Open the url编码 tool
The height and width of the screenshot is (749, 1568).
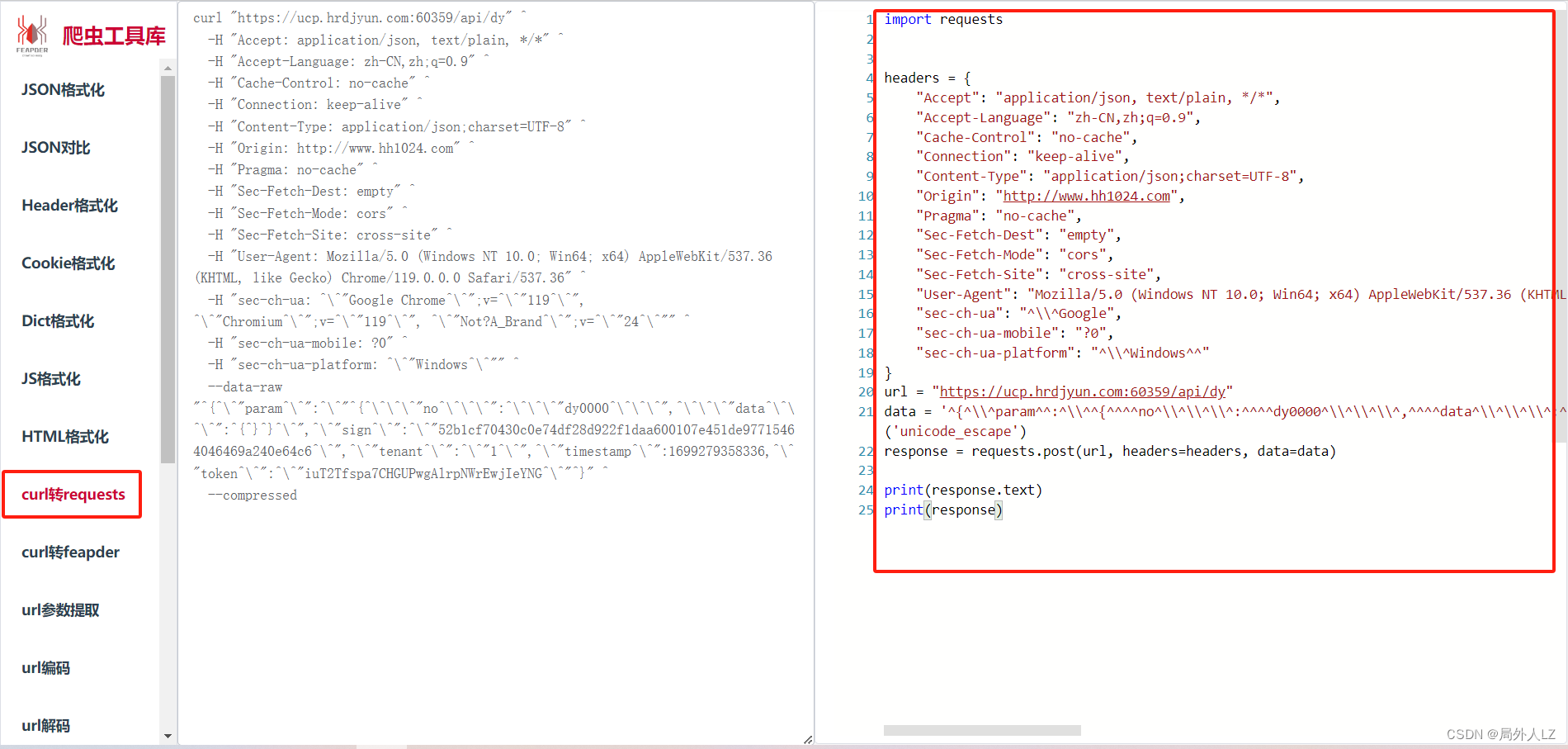click(46, 668)
